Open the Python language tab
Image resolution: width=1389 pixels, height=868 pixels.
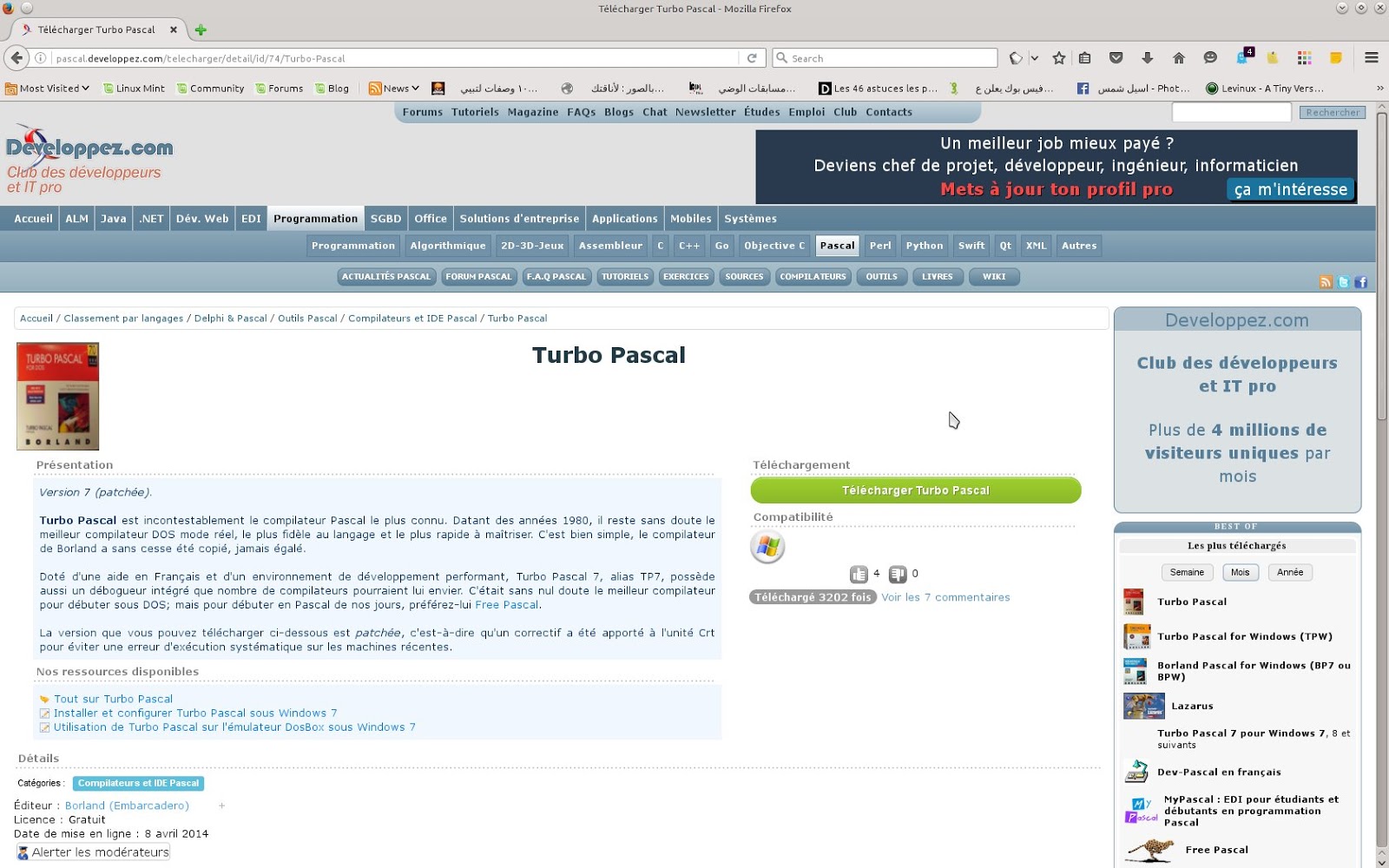point(925,246)
